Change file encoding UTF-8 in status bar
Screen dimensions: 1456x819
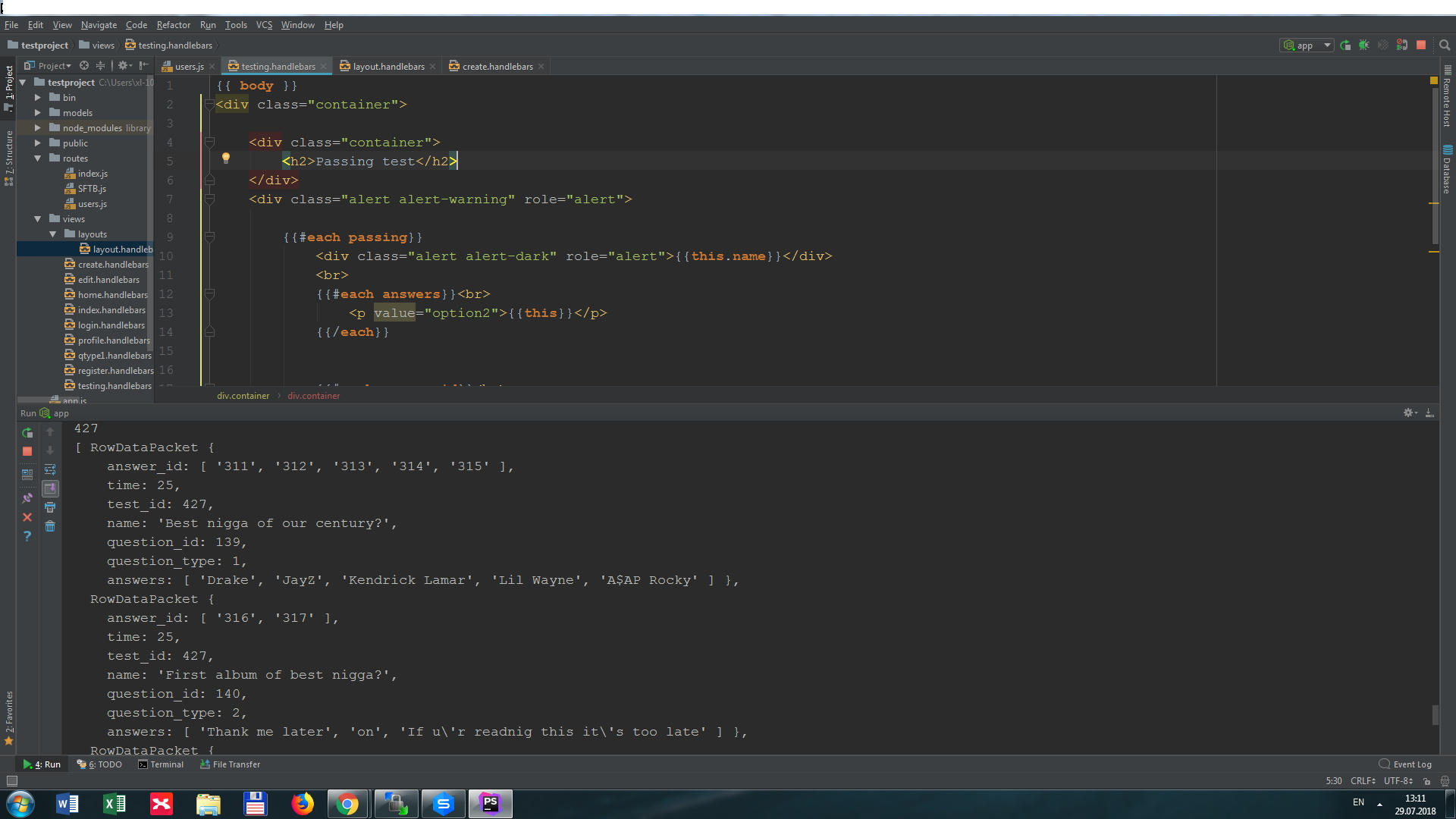1398,781
